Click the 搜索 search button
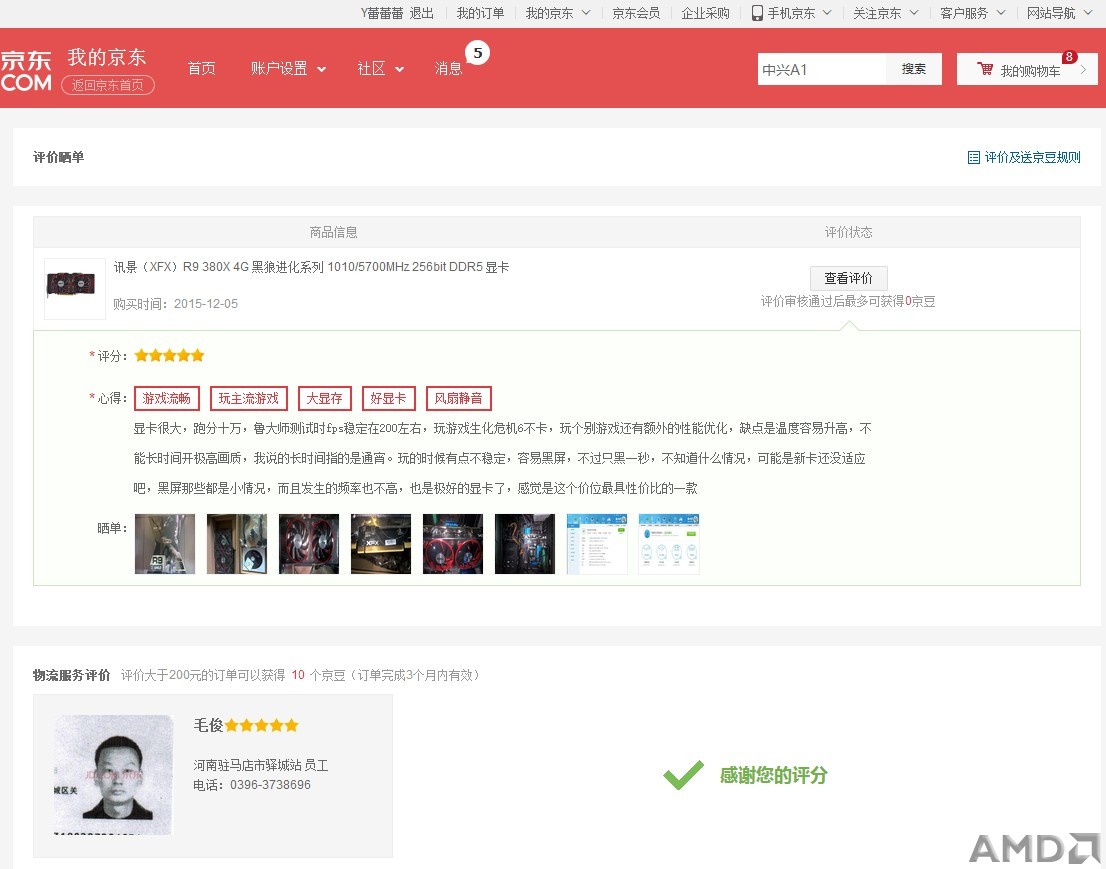Viewport: 1106px width, 869px height. point(913,69)
